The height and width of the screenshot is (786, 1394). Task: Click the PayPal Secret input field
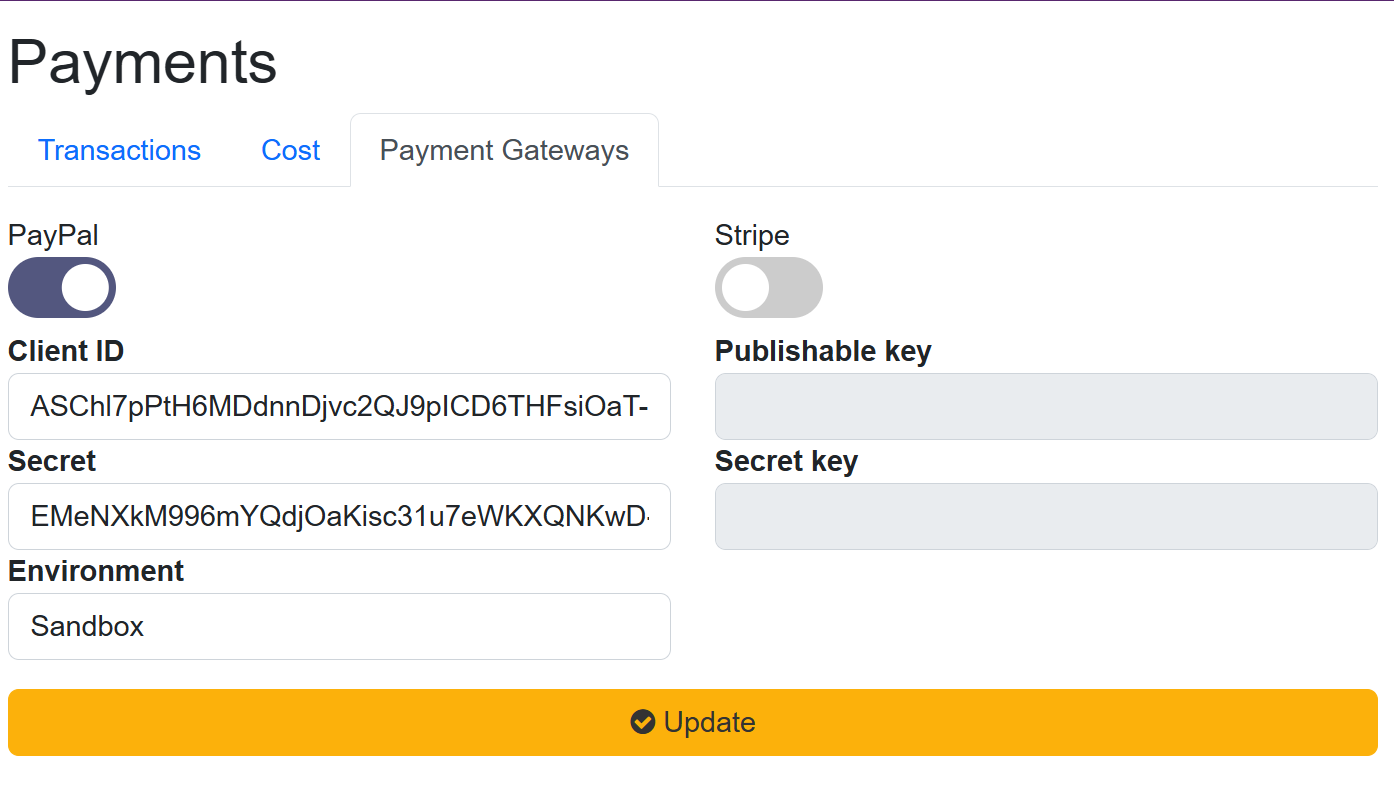(339, 516)
